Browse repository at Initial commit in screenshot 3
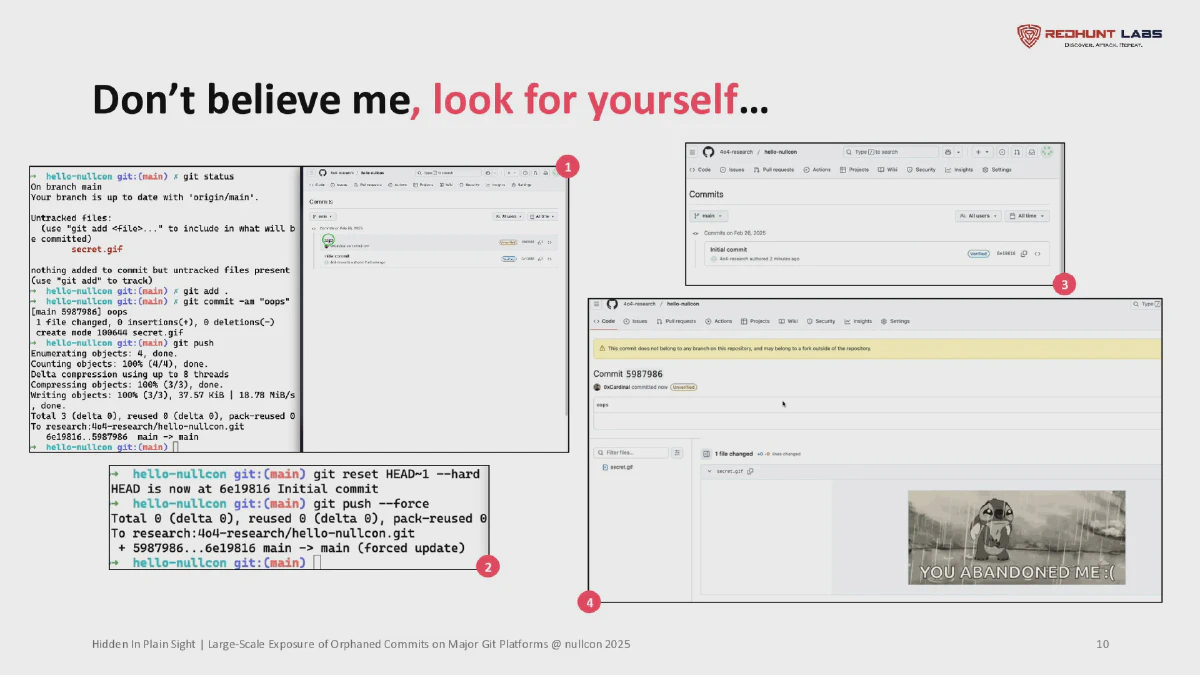 pos(1038,254)
